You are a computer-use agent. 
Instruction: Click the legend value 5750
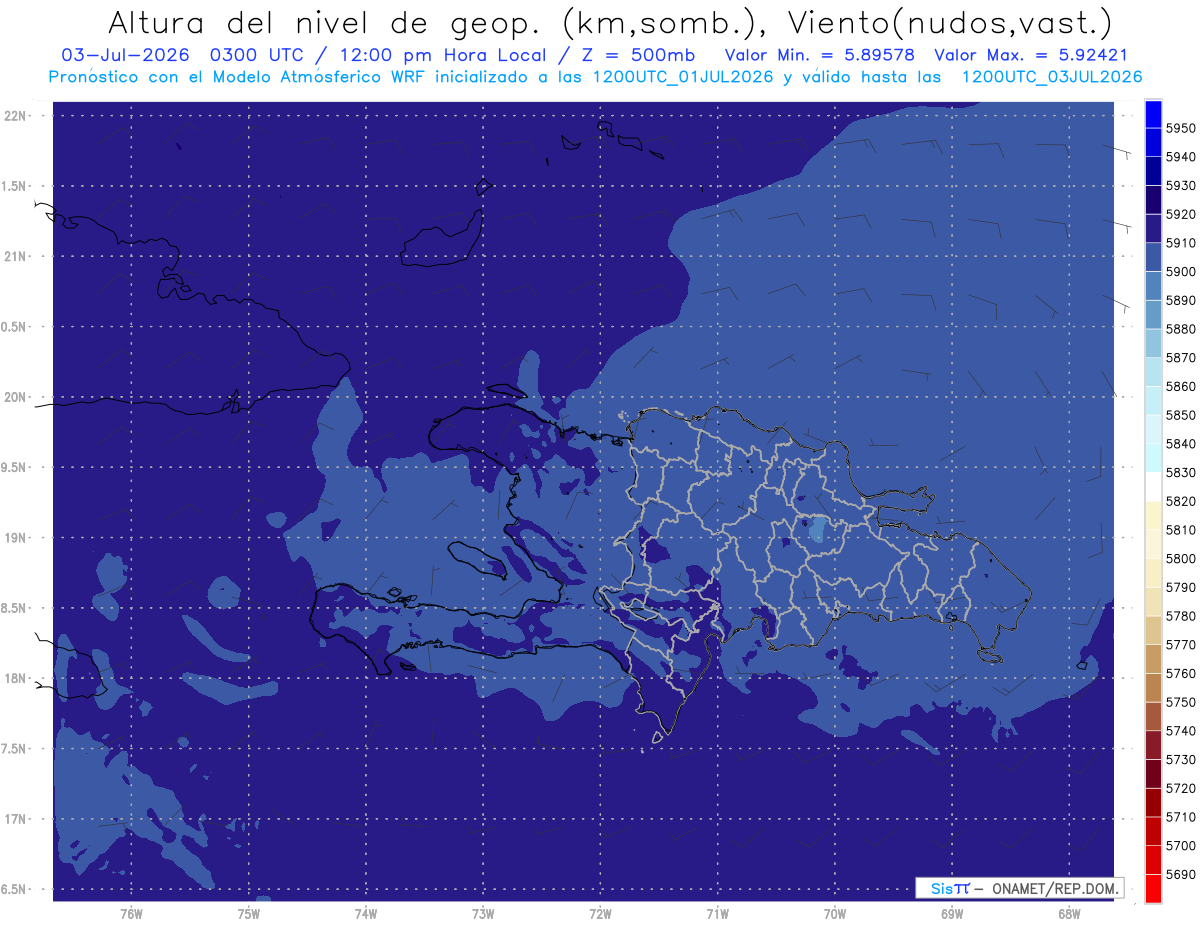point(1180,702)
